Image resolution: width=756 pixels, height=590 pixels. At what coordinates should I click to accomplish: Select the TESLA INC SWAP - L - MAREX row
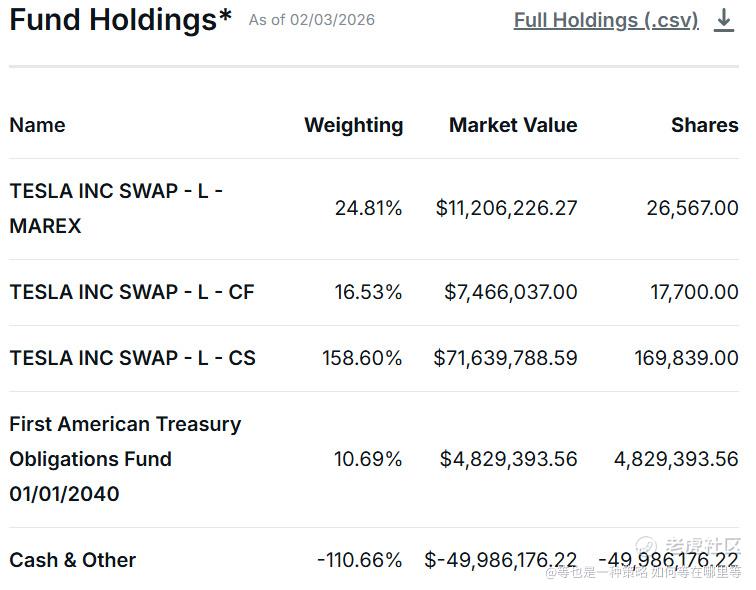coord(115,208)
